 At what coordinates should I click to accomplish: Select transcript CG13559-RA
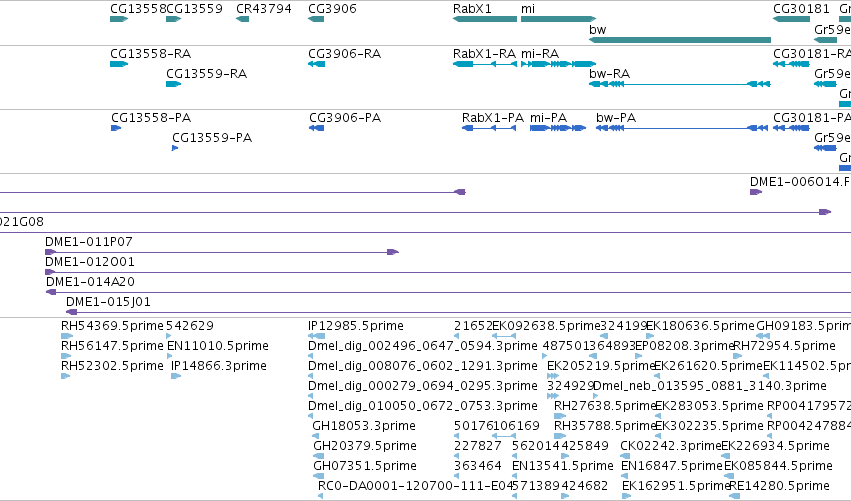pos(174,84)
